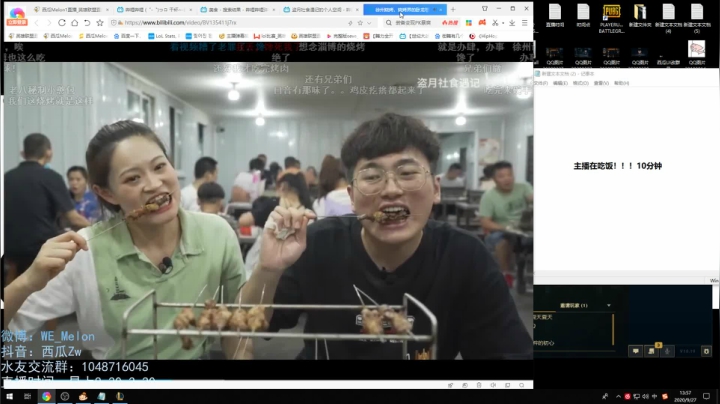Image resolution: width=720 pixels, height=404 pixels.
Task: Expand the address bar dropdown chevron
Action: [x=369, y=22]
